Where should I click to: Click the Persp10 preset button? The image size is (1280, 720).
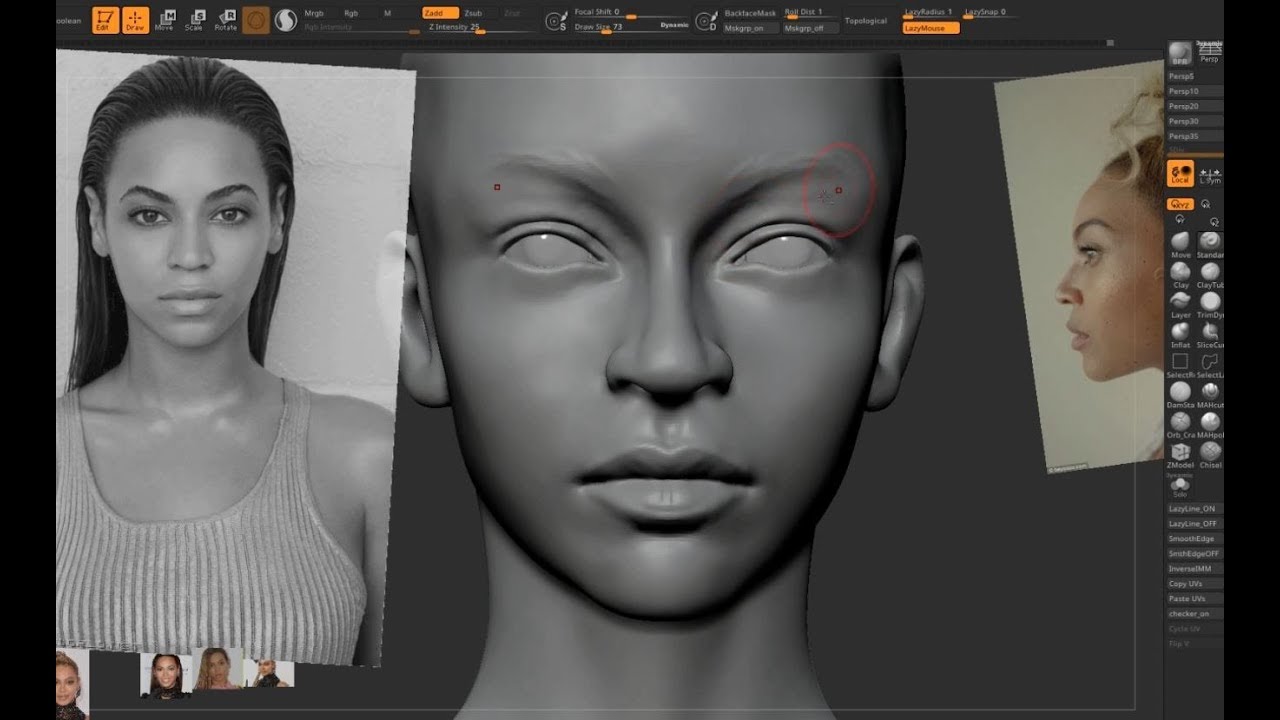pyautogui.click(x=1195, y=91)
